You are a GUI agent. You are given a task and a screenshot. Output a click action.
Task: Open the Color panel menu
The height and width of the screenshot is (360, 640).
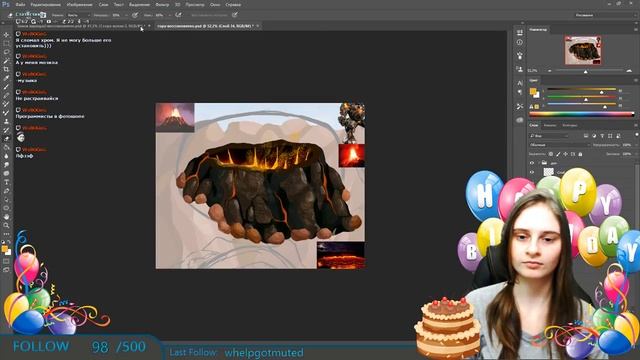point(636,80)
